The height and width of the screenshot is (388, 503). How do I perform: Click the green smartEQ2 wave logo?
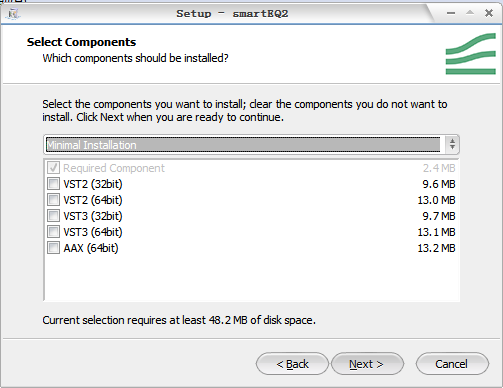[x=470, y=54]
